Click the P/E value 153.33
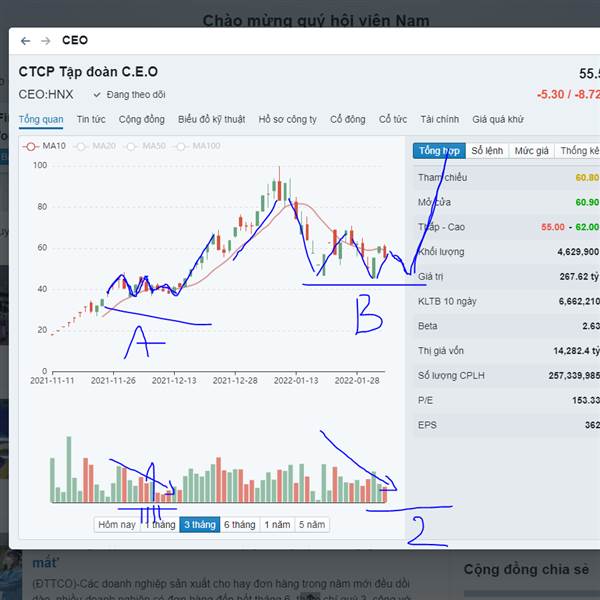The width and height of the screenshot is (600, 600). pos(585,400)
